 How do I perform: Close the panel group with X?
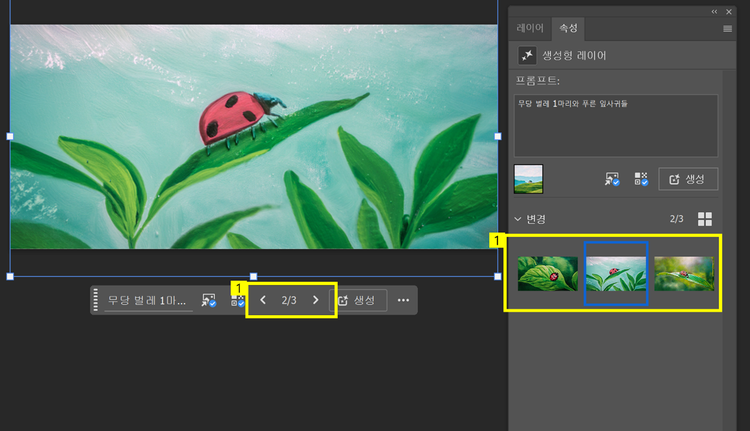click(x=728, y=11)
